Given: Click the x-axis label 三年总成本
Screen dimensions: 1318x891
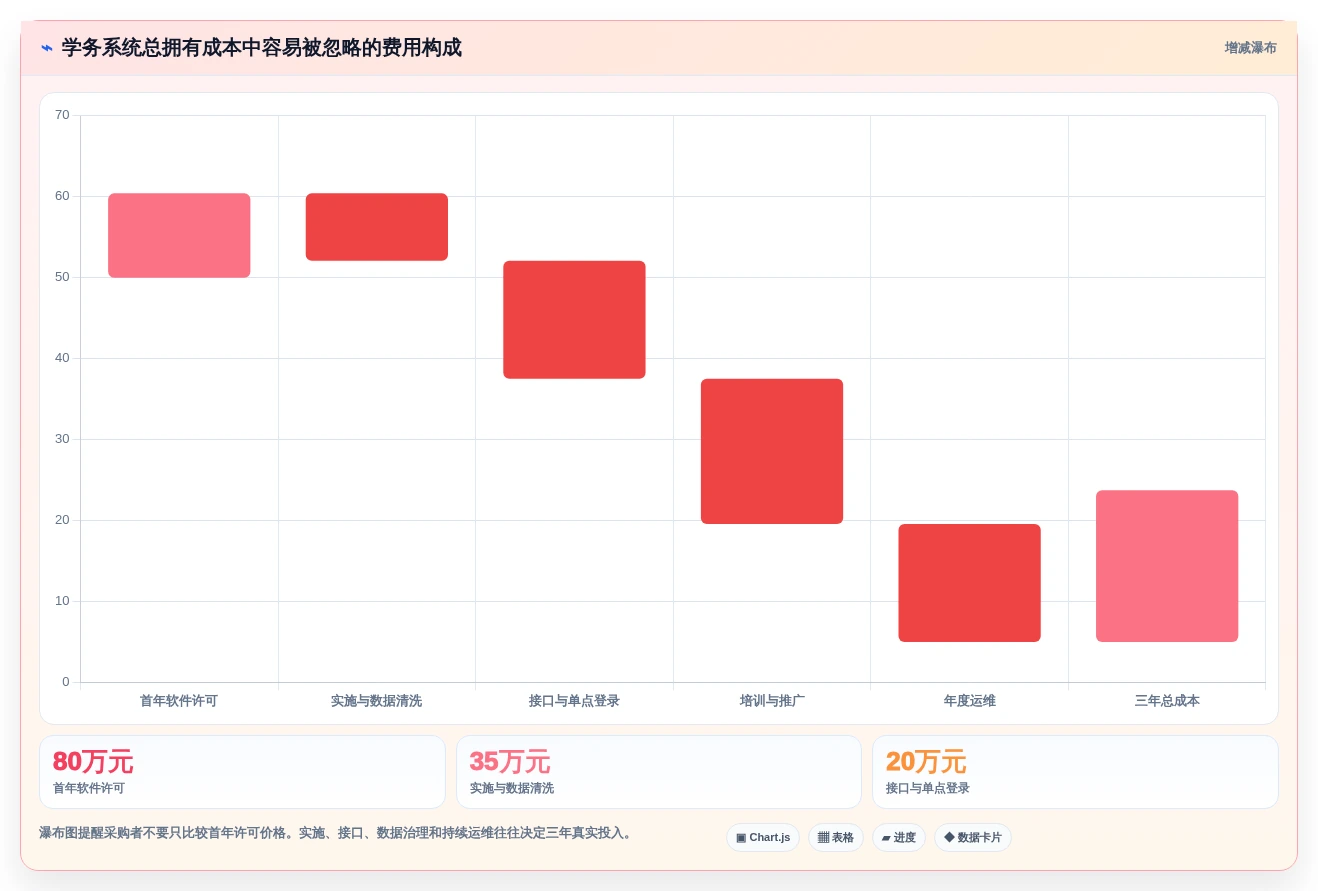Looking at the screenshot, I should click(1167, 701).
